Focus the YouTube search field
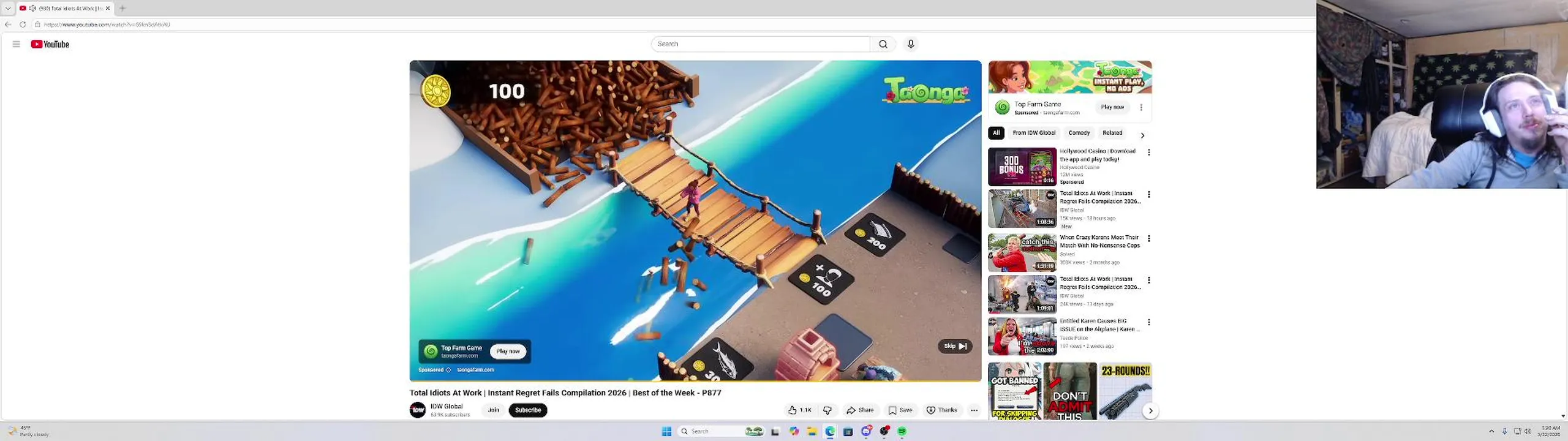The height and width of the screenshot is (441, 1568). [x=760, y=44]
